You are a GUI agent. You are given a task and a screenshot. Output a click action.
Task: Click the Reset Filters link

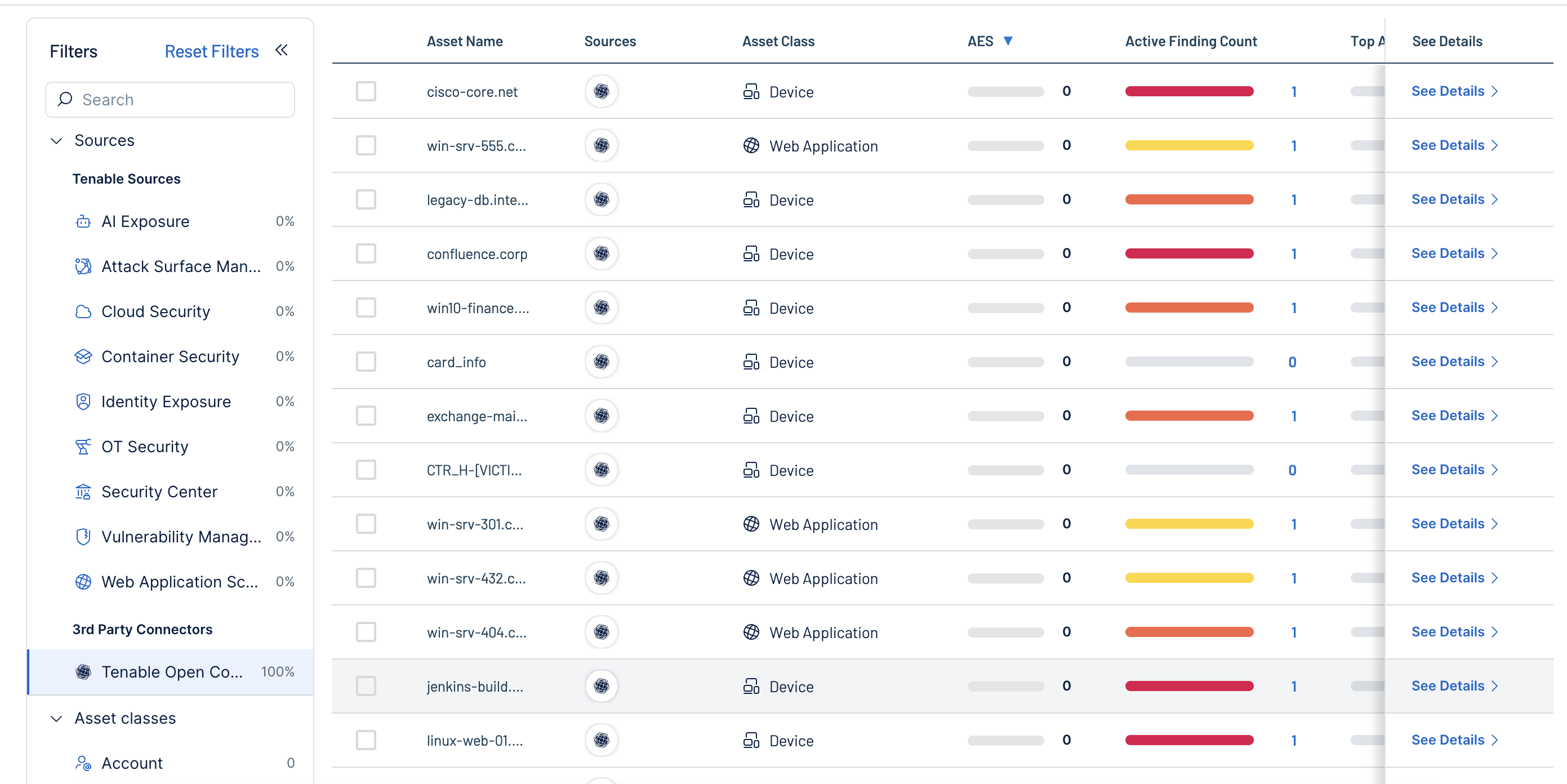coord(211,51)
